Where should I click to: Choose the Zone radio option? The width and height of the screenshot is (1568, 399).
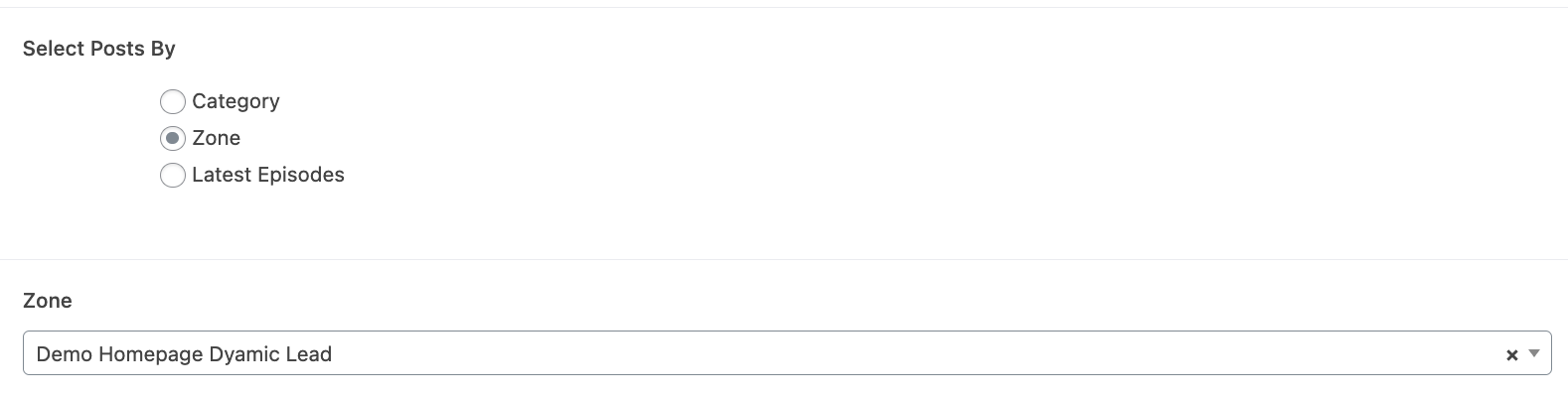[x=173, y=138]
